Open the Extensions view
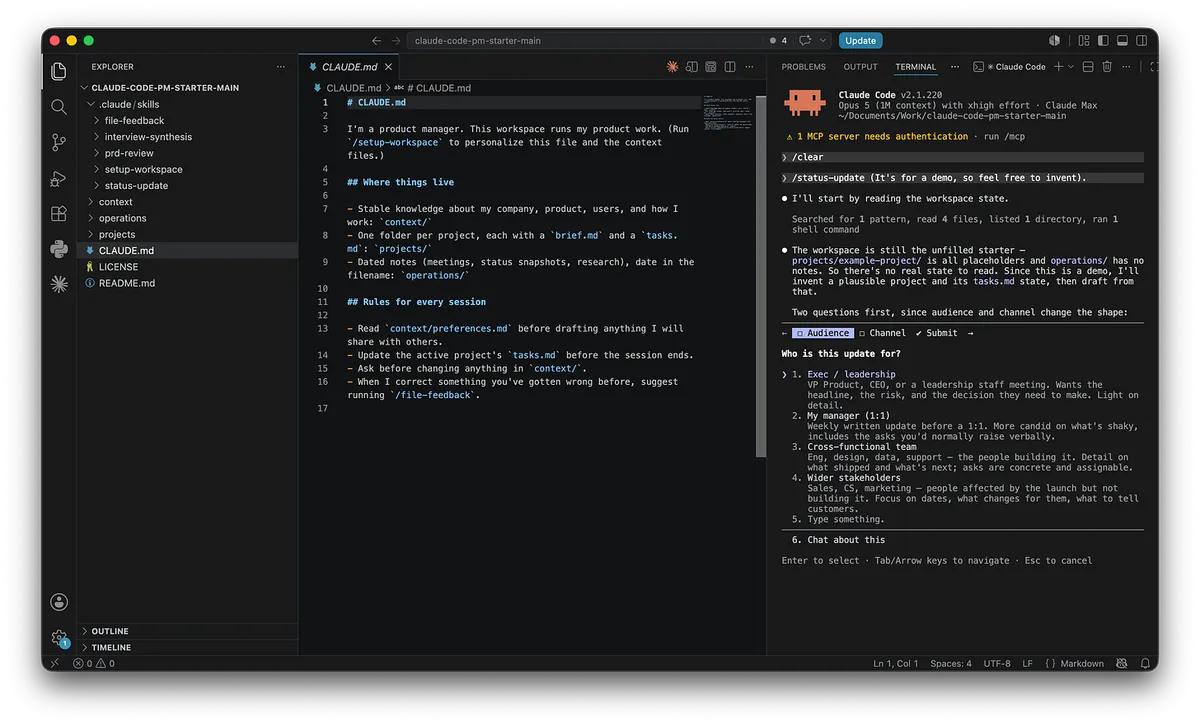This screenshot has height=726, width=1200. click(59, 214)
